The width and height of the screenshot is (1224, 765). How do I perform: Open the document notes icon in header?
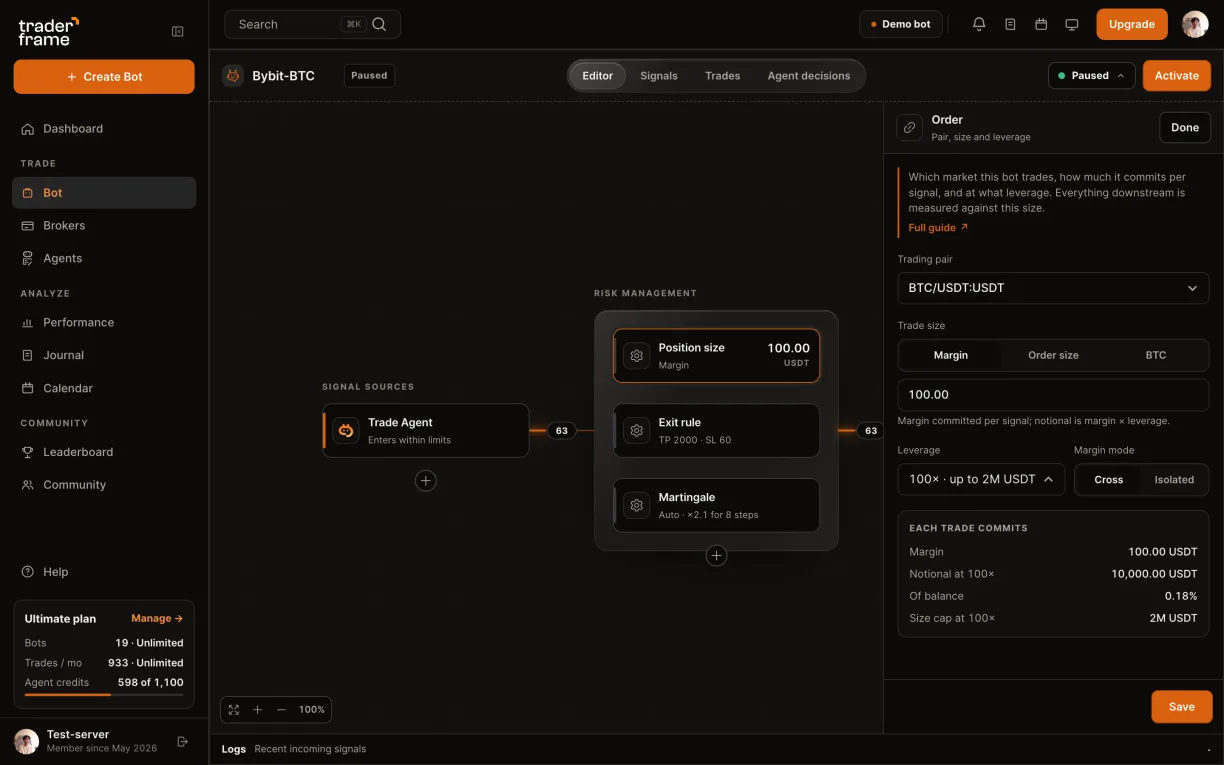(x=1010, y=24)
